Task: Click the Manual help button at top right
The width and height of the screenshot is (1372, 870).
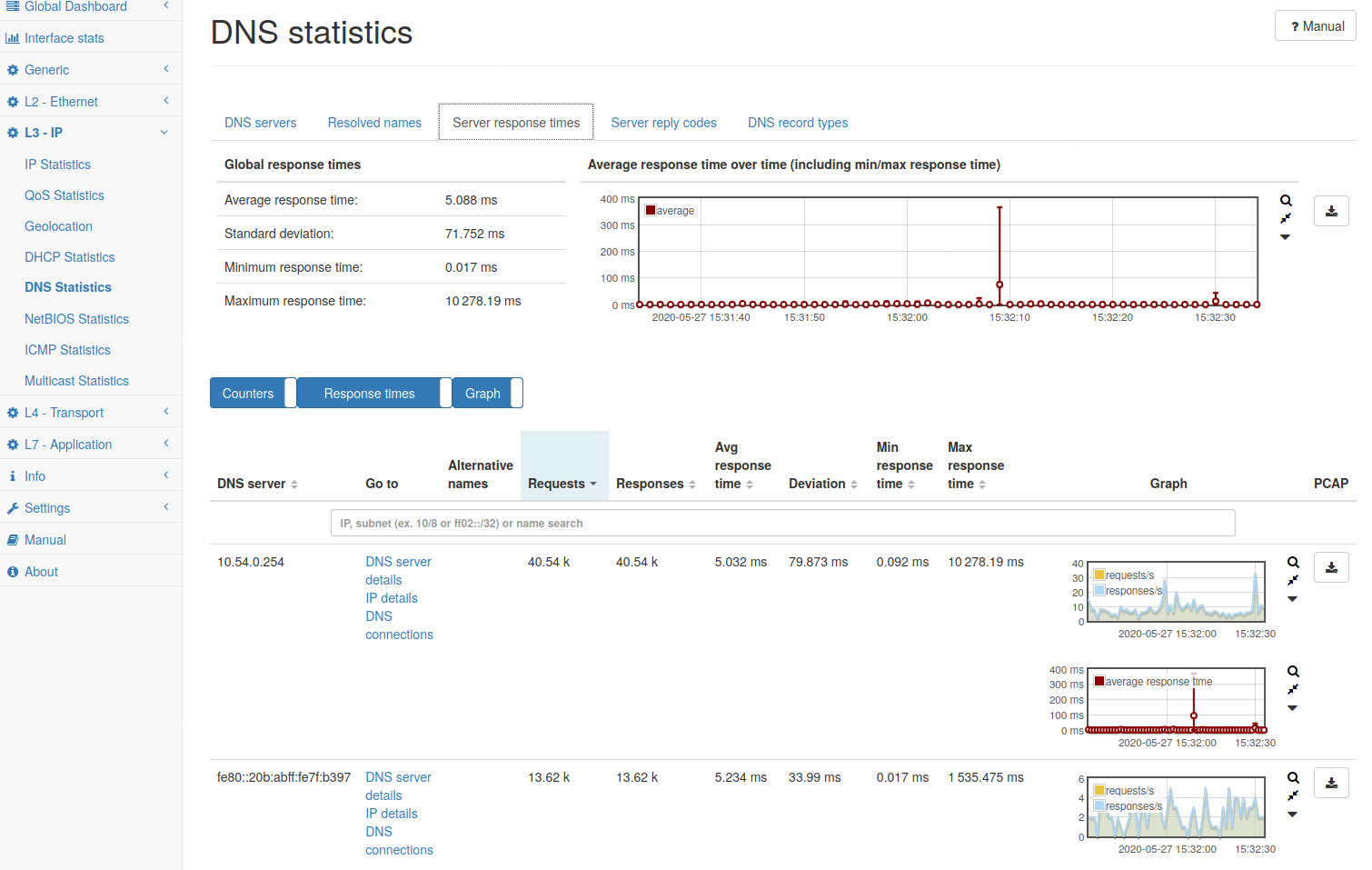Action: 1316,26
